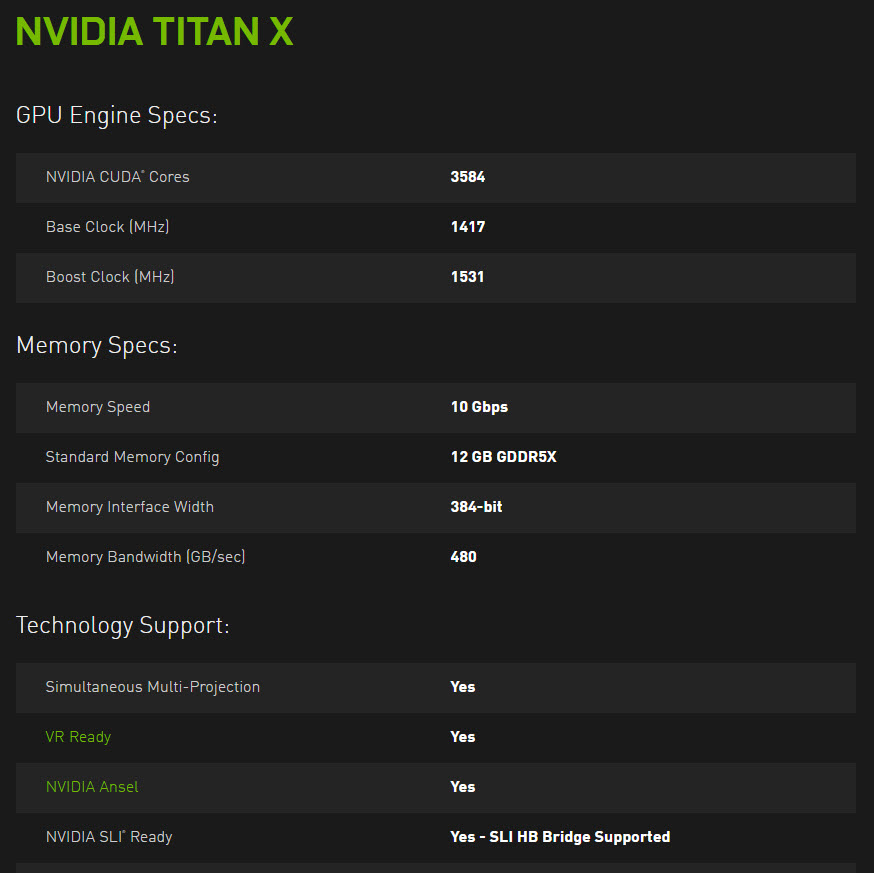
Task: Click the 10 Gbps memory speed value
Action: [479, 407]
